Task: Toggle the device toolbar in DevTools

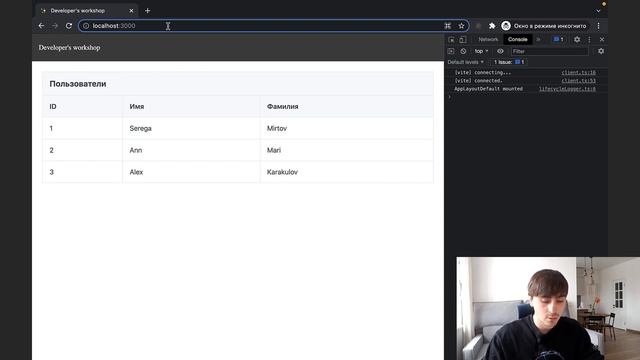Action: coord(462,40)
